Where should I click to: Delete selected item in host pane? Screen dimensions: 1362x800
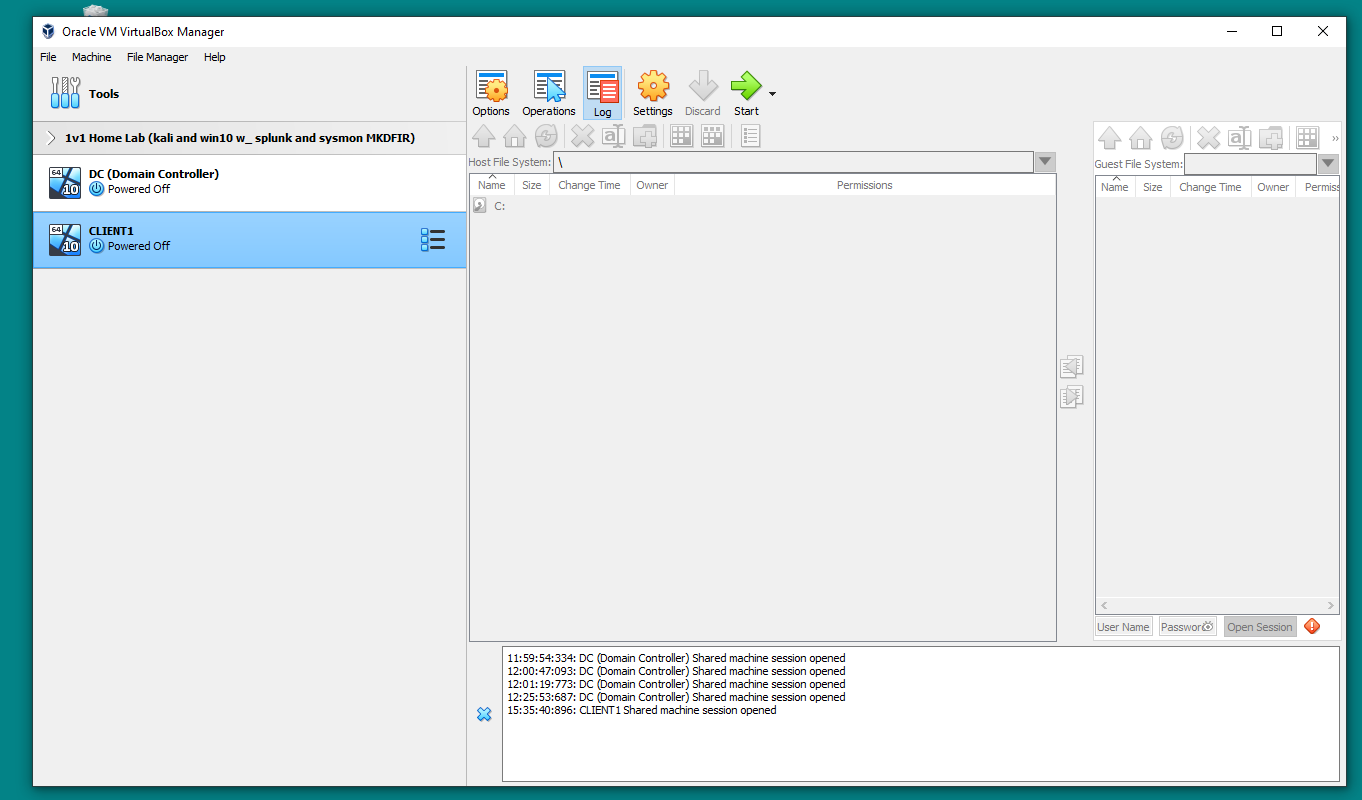tap(582, 136)
